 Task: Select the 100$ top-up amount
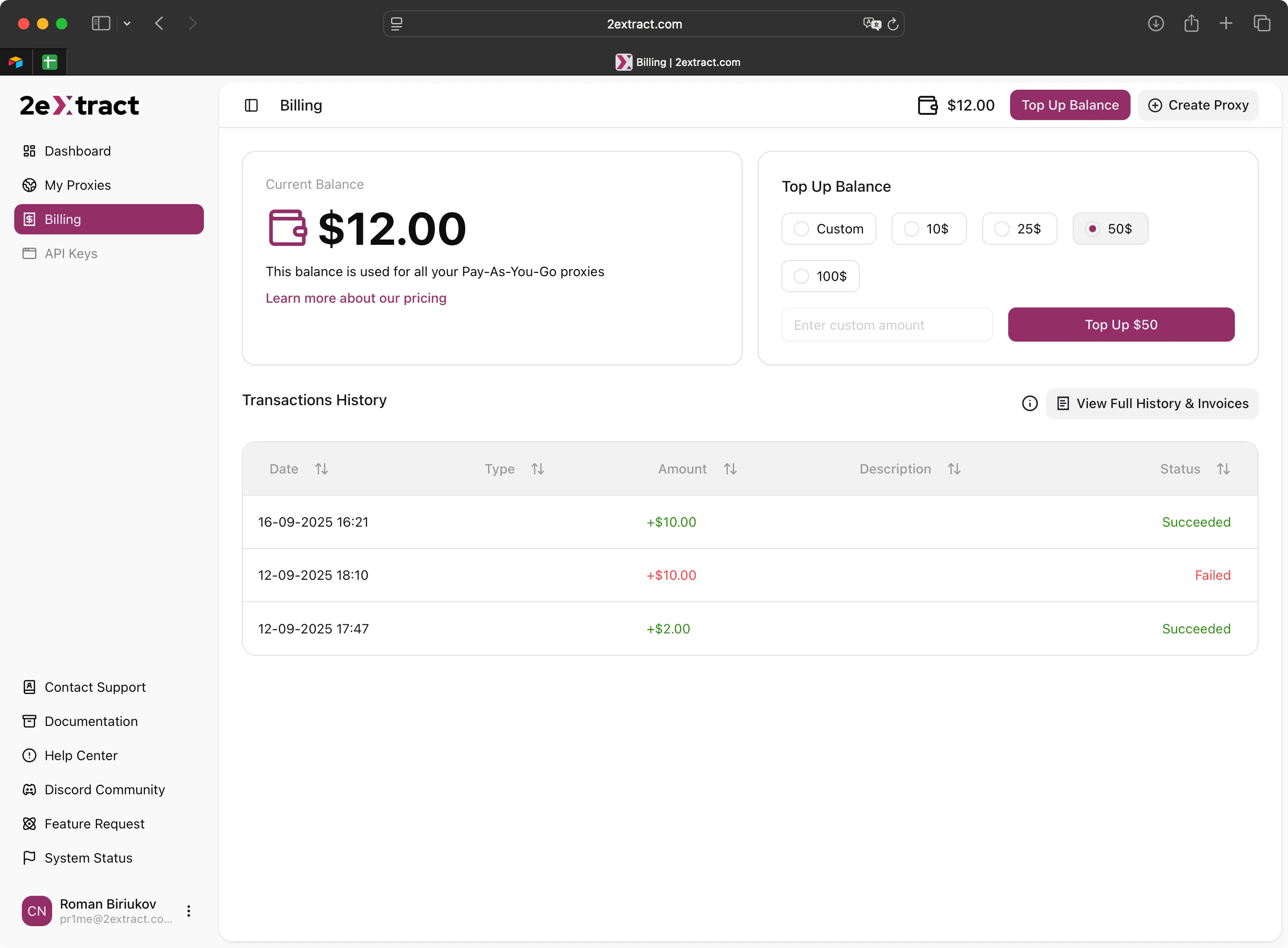click(x=801, y=277)
